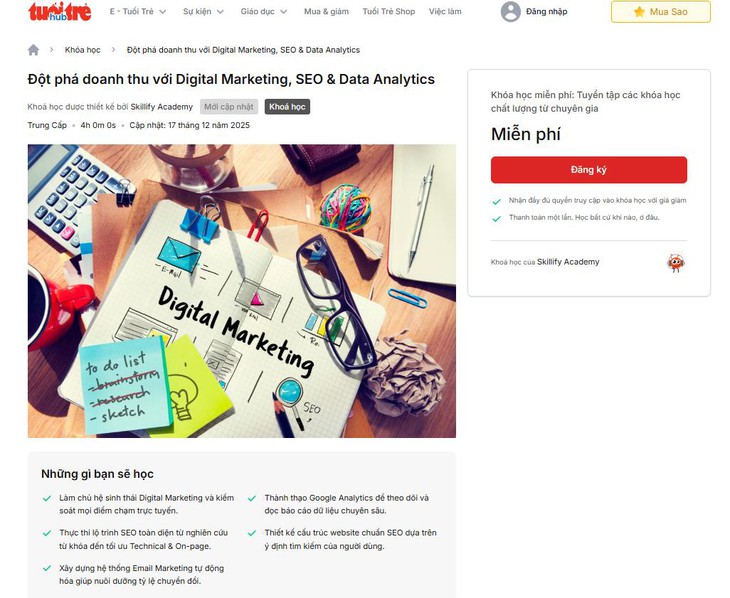
Task: Expand the Giáo dục dropdown menu
Action: pyautogui.click(x=264, y=12)
